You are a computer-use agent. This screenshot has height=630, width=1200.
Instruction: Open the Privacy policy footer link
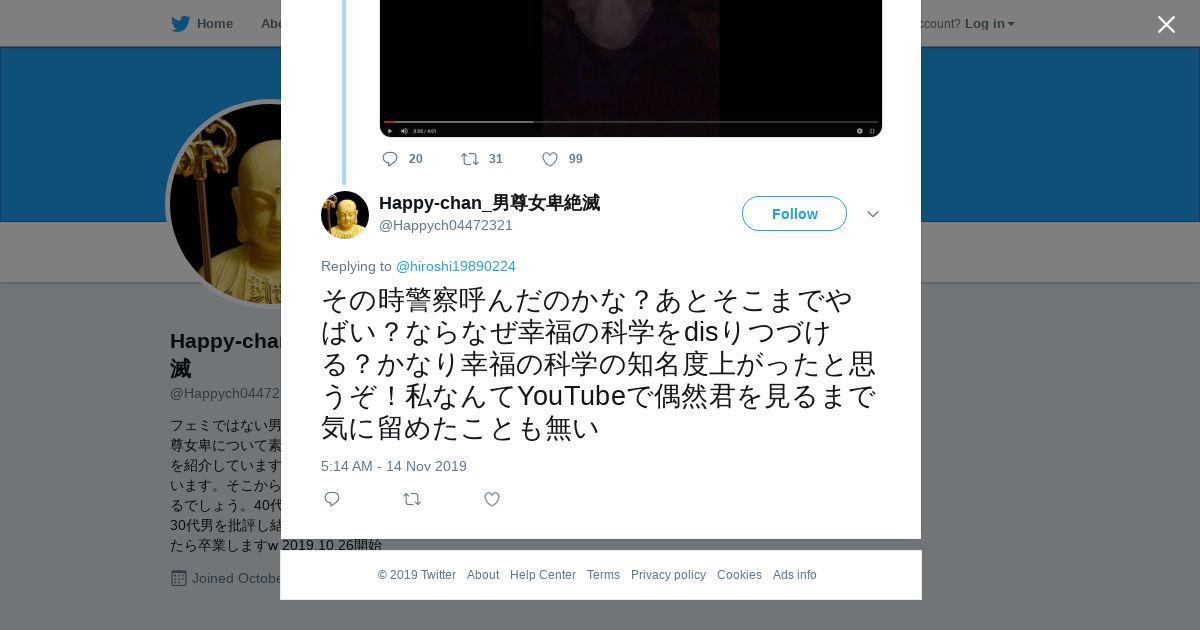668,575
